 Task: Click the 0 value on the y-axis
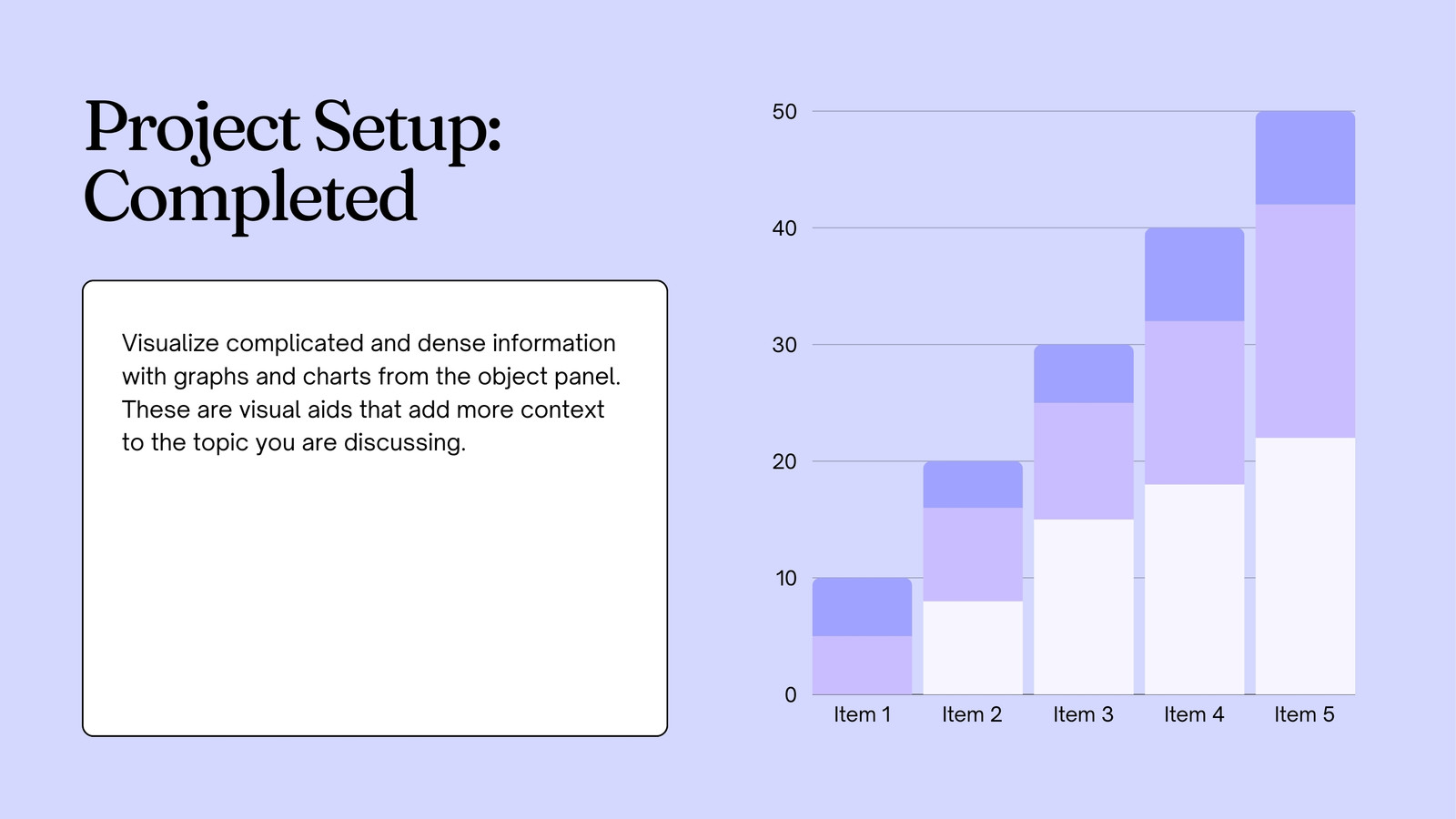click(791, 694)
